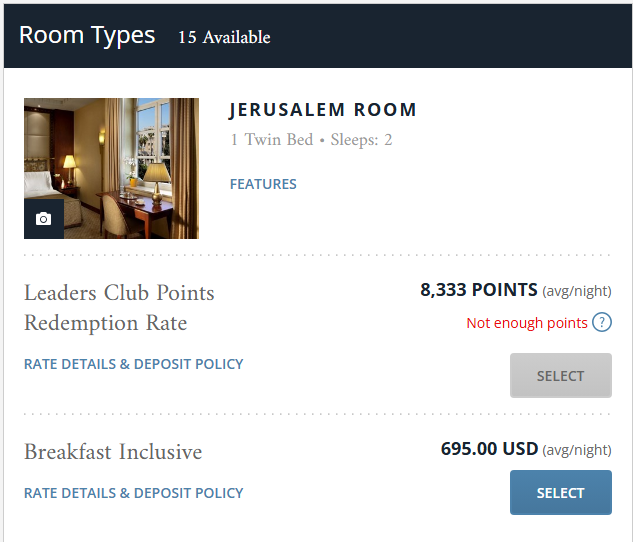The width and height of the screenshot is (633, 542).
Task: Click the JERUSALEM ROOM title
Action: (323, 110)
